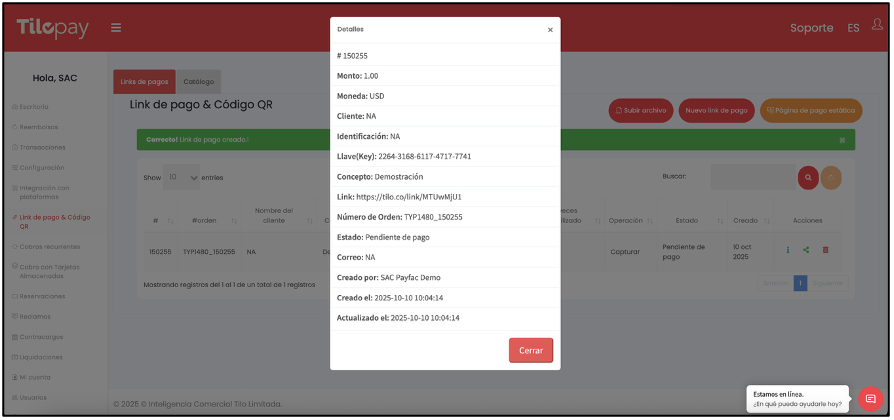
Task: Select the Links de pagos tab
Action: tap(144, 82)
